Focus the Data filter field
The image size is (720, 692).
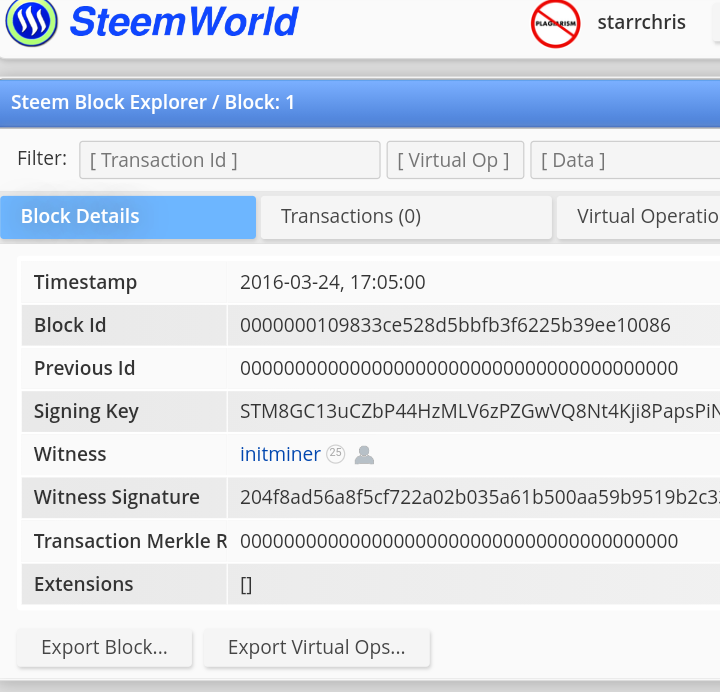[625, 160]
